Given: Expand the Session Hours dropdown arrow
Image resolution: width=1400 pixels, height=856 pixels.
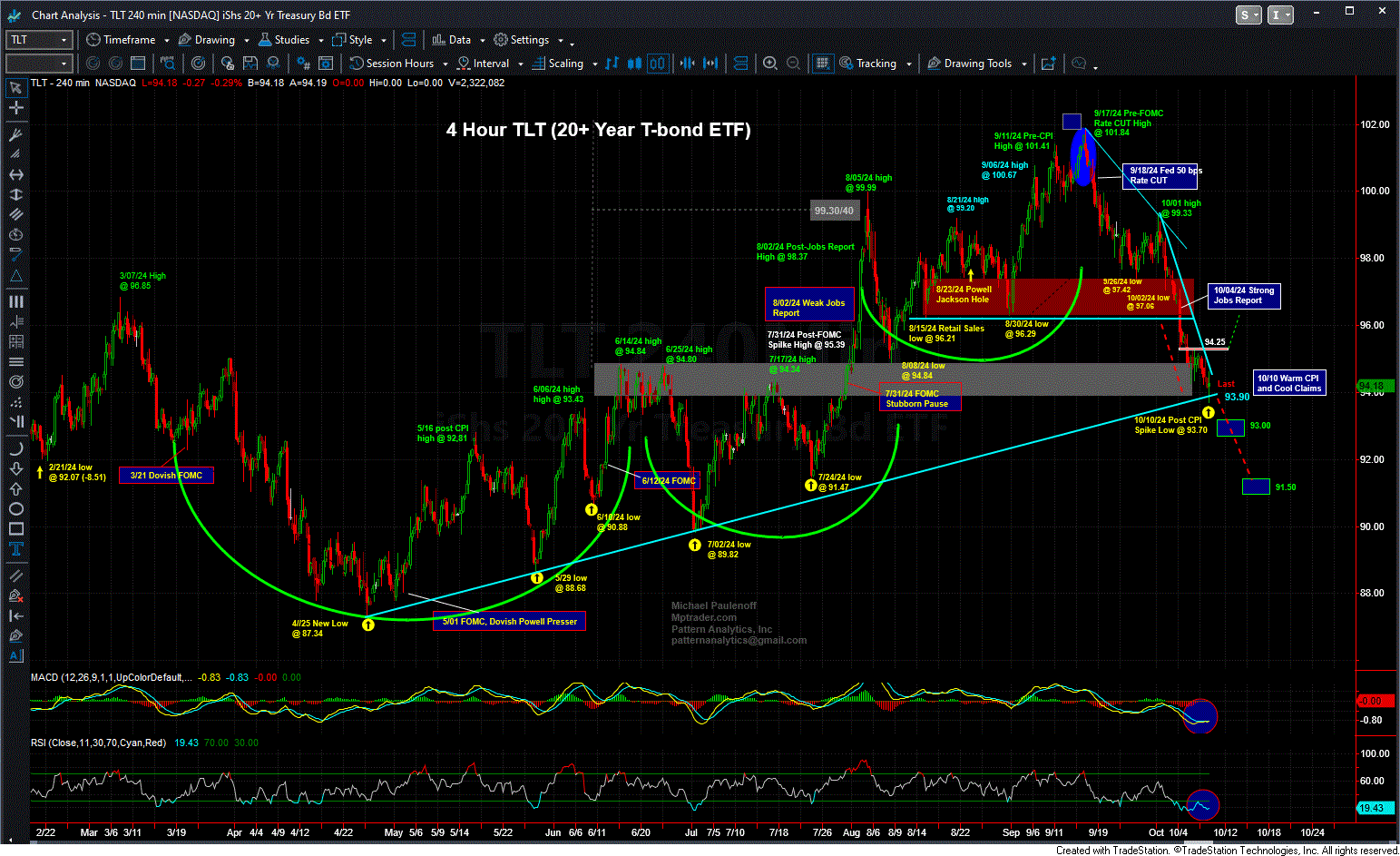Looking at the screenshot, I should pyautogui.click(x=445, y=64).
